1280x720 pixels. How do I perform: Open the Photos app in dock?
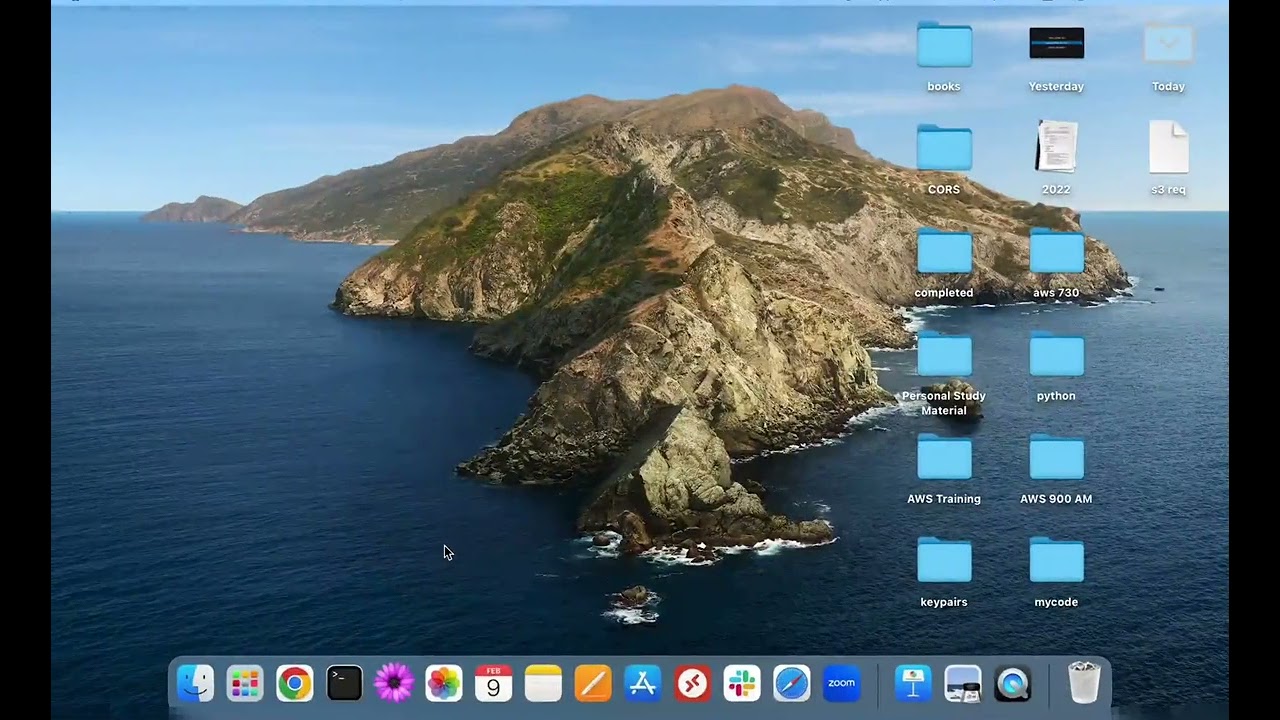(x=443, y=684)
